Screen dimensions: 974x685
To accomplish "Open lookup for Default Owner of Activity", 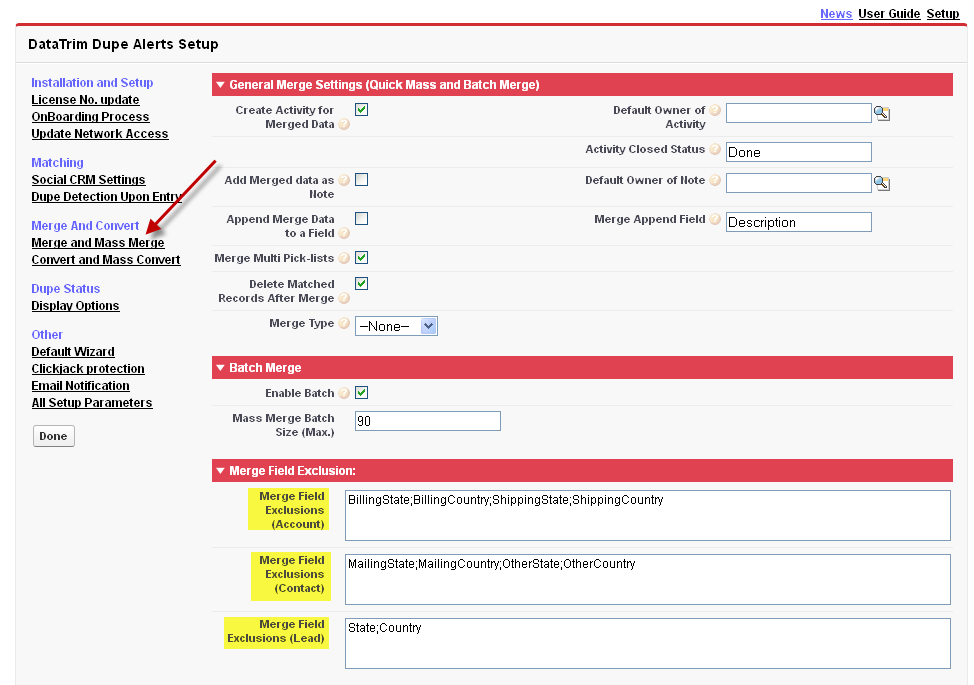I will click(x=882, y=113).
